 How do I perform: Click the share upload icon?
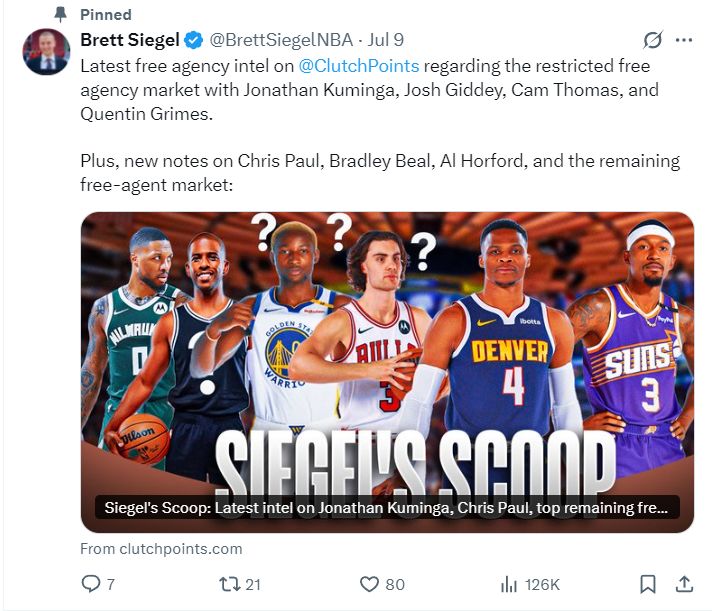684,584
